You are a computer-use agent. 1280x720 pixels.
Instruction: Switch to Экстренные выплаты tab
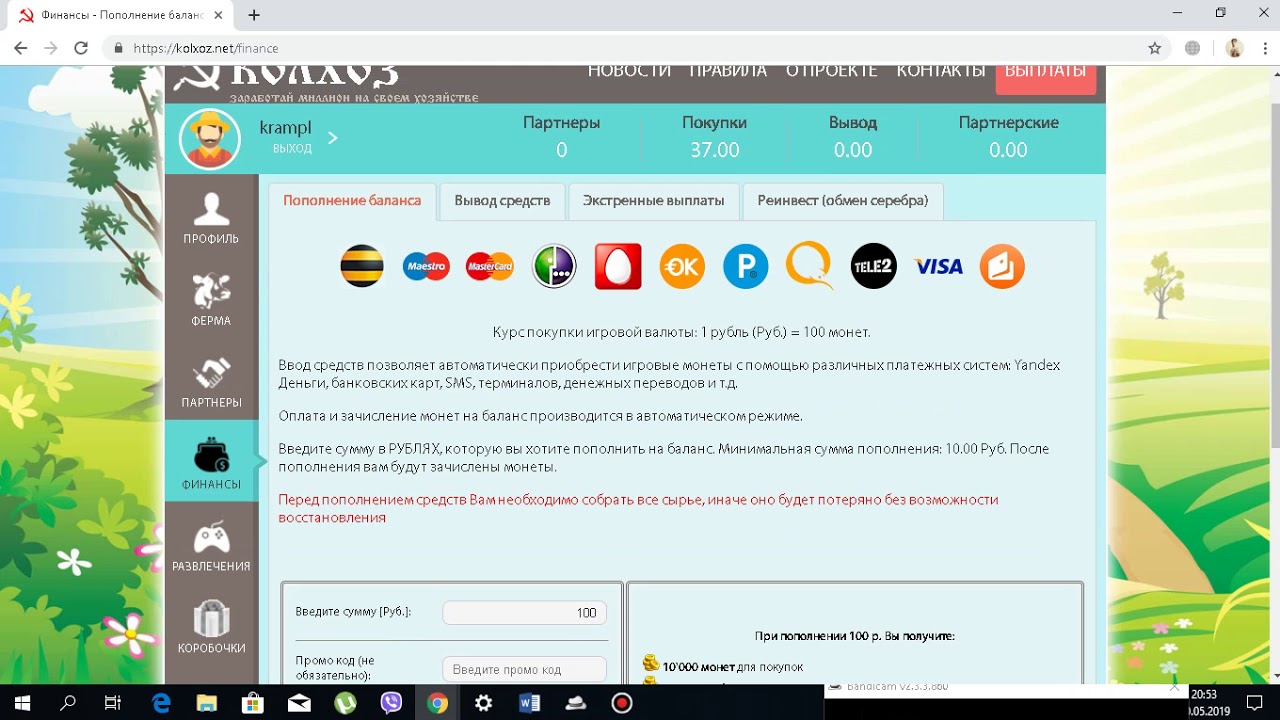653,200
